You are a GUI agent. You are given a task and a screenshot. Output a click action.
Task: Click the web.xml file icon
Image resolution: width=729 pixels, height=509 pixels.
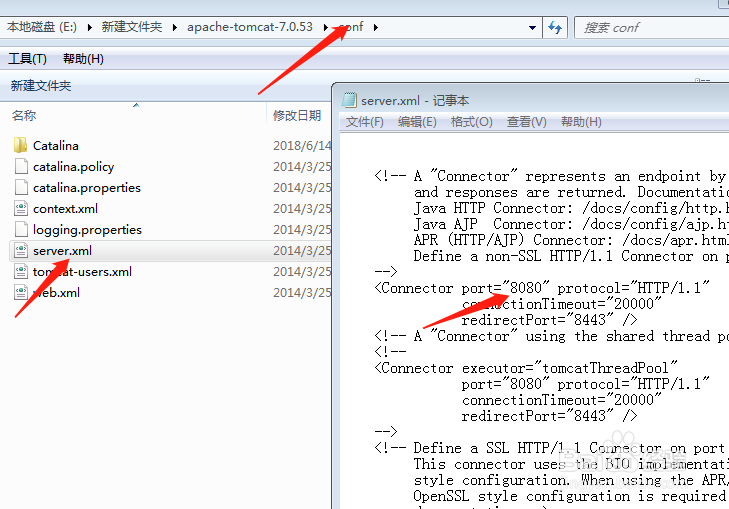(20, 292)
